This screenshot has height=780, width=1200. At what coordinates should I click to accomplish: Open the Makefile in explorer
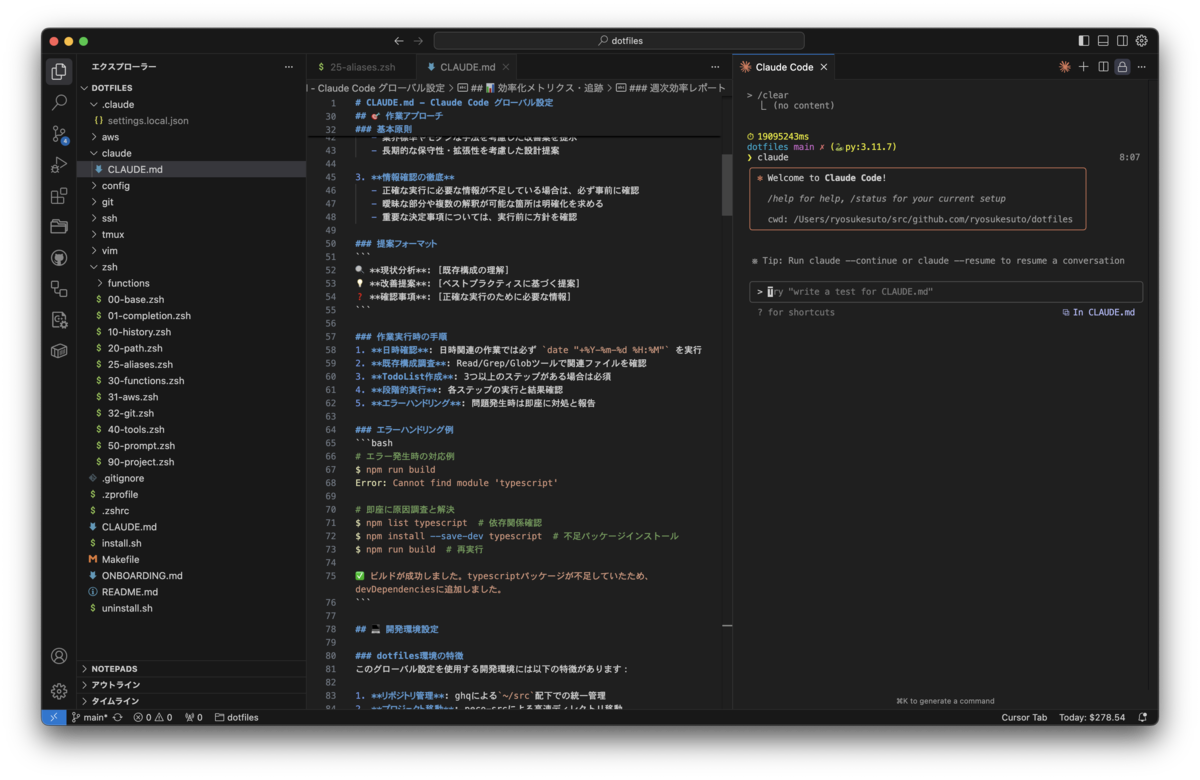click(120, 559)
